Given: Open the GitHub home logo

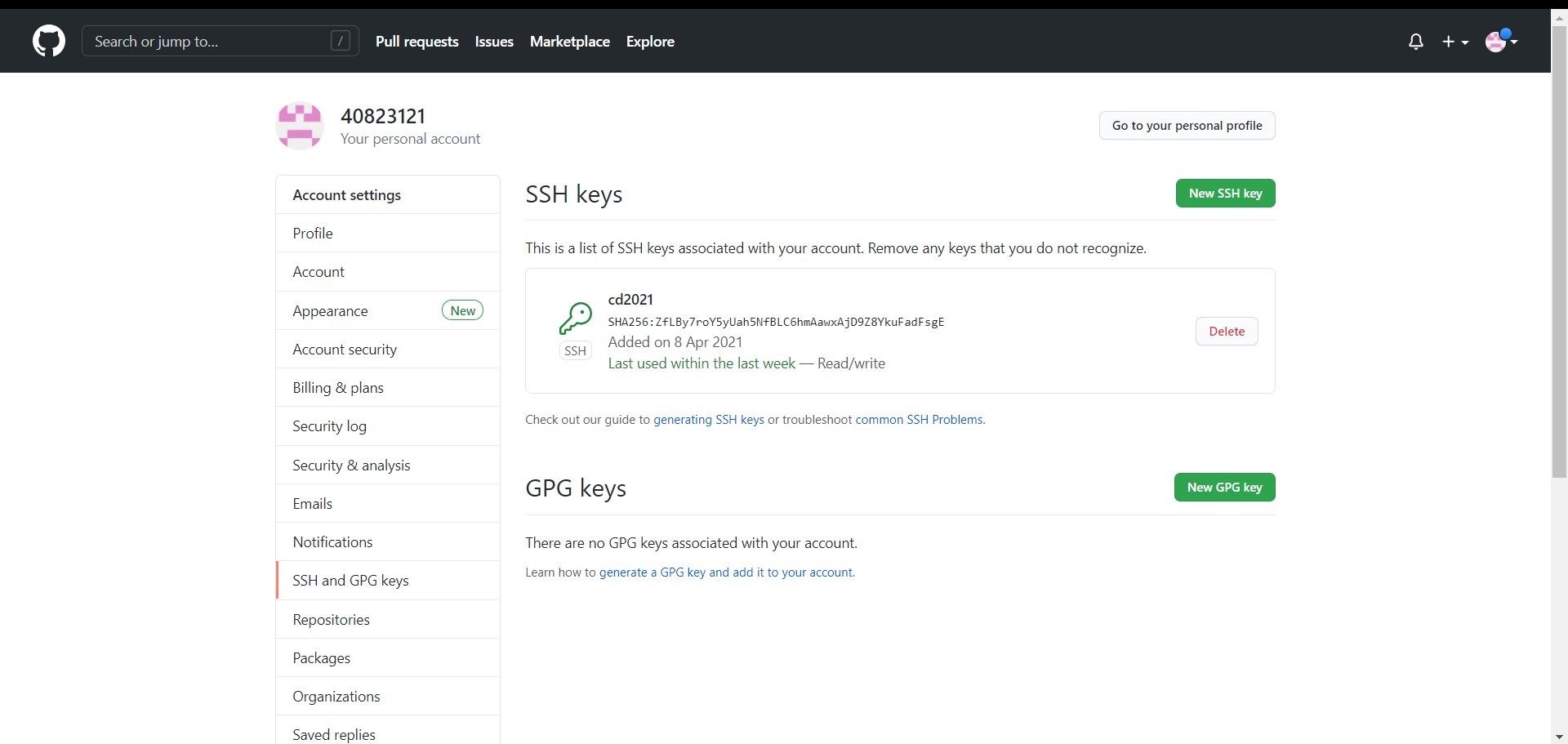Looking at the screenshot, I should (x=49, y=41).
